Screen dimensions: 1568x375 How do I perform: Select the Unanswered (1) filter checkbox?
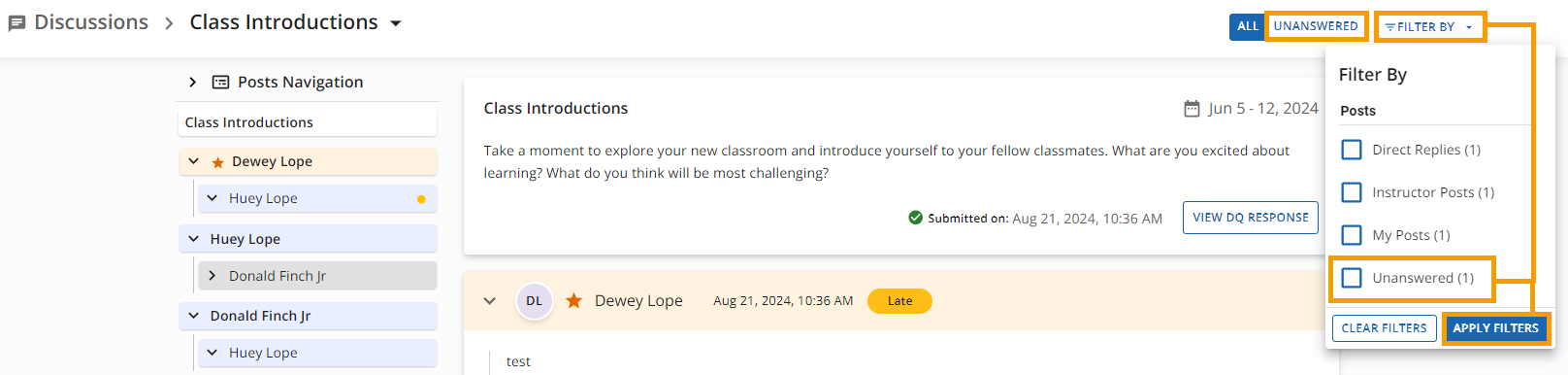[1352, 278]
